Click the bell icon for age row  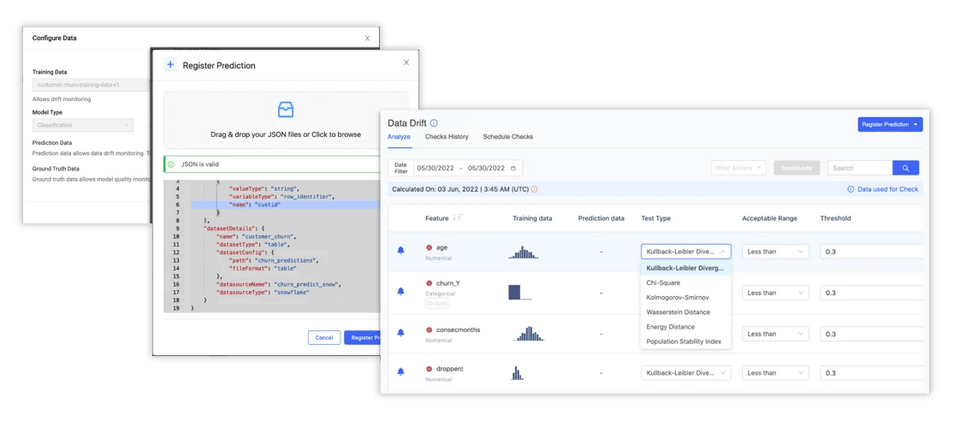tap(400, 251)
